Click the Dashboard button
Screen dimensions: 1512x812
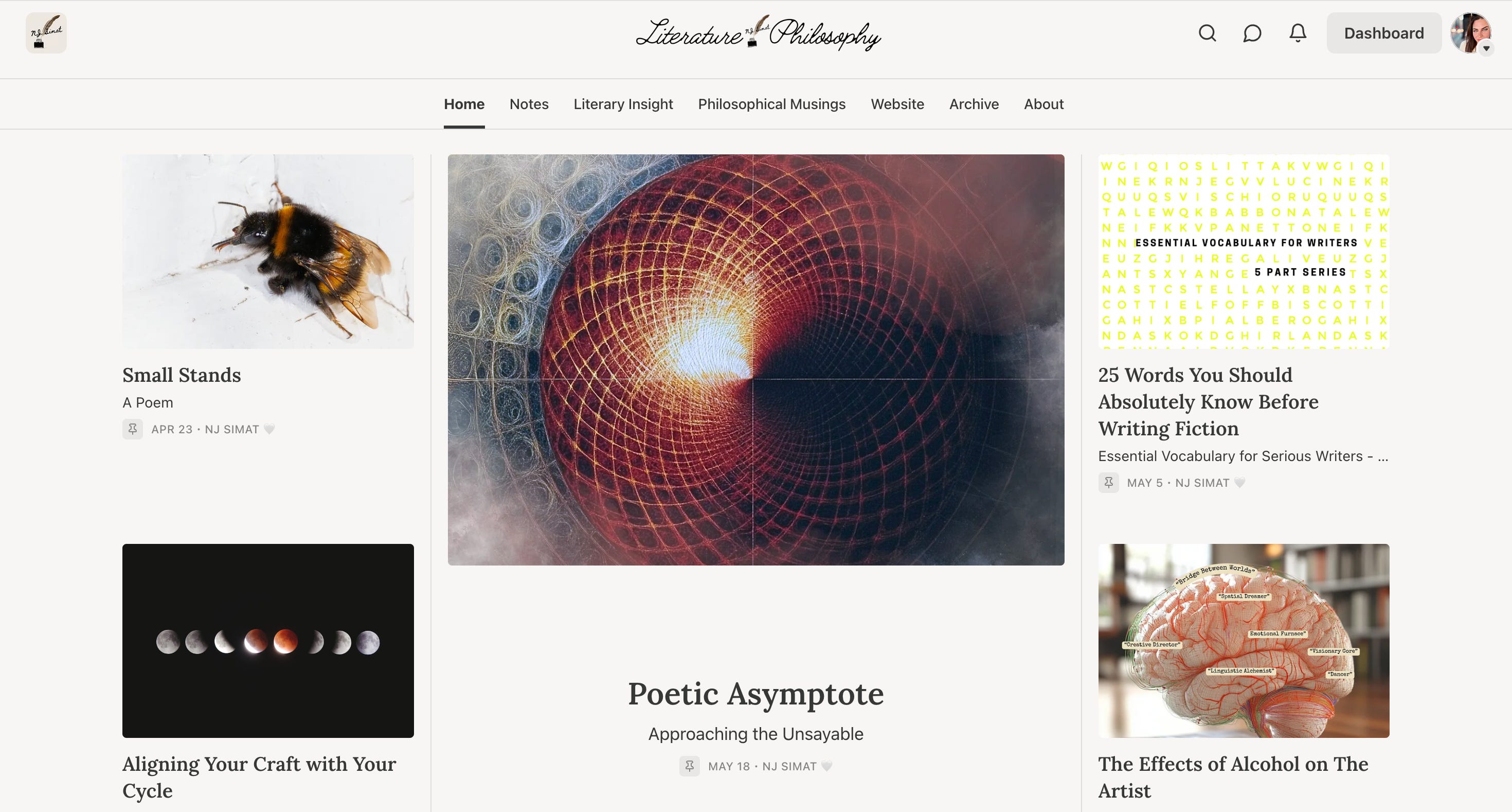(1383, 33)
